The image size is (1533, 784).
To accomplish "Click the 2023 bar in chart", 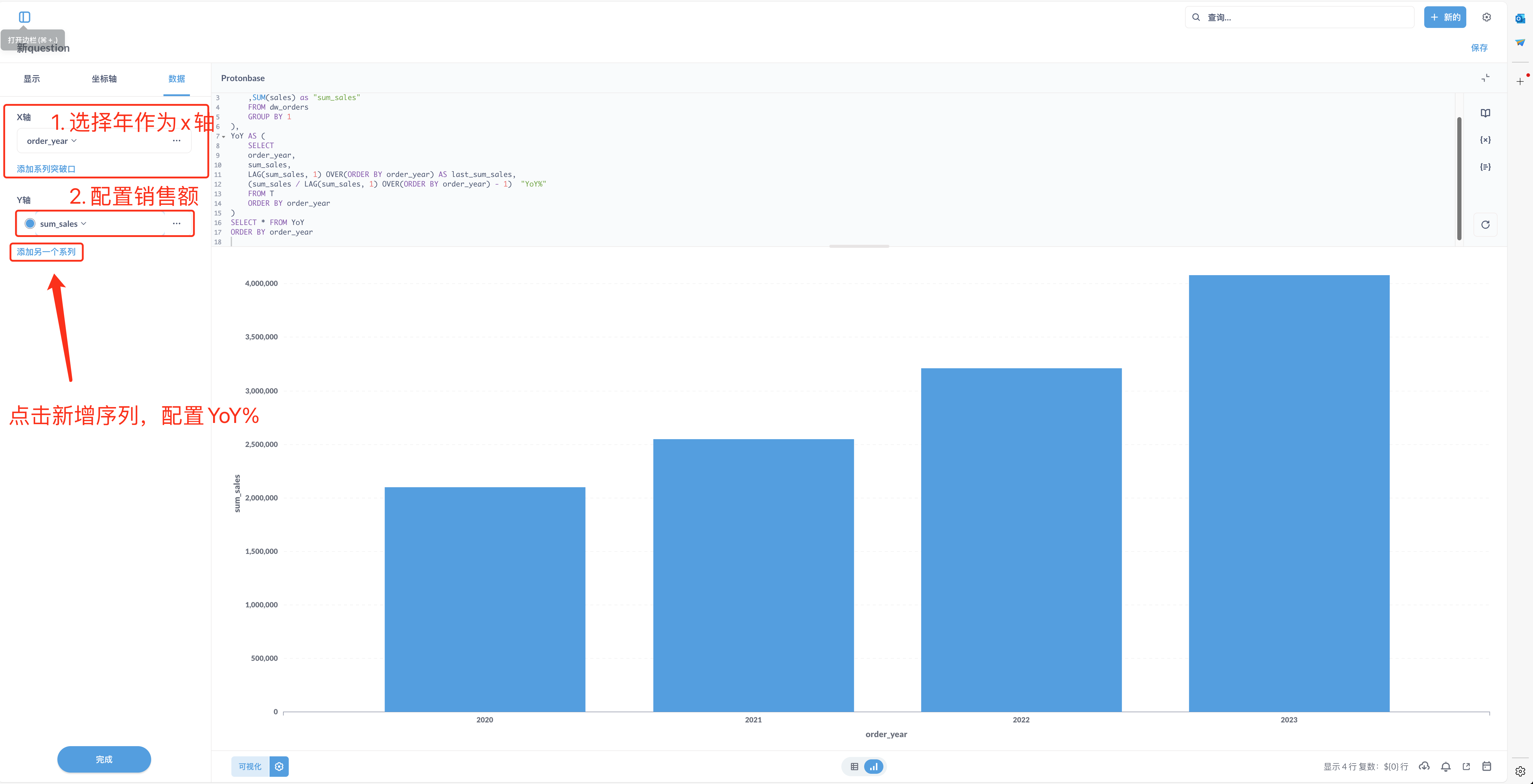I will [1289, 493].
